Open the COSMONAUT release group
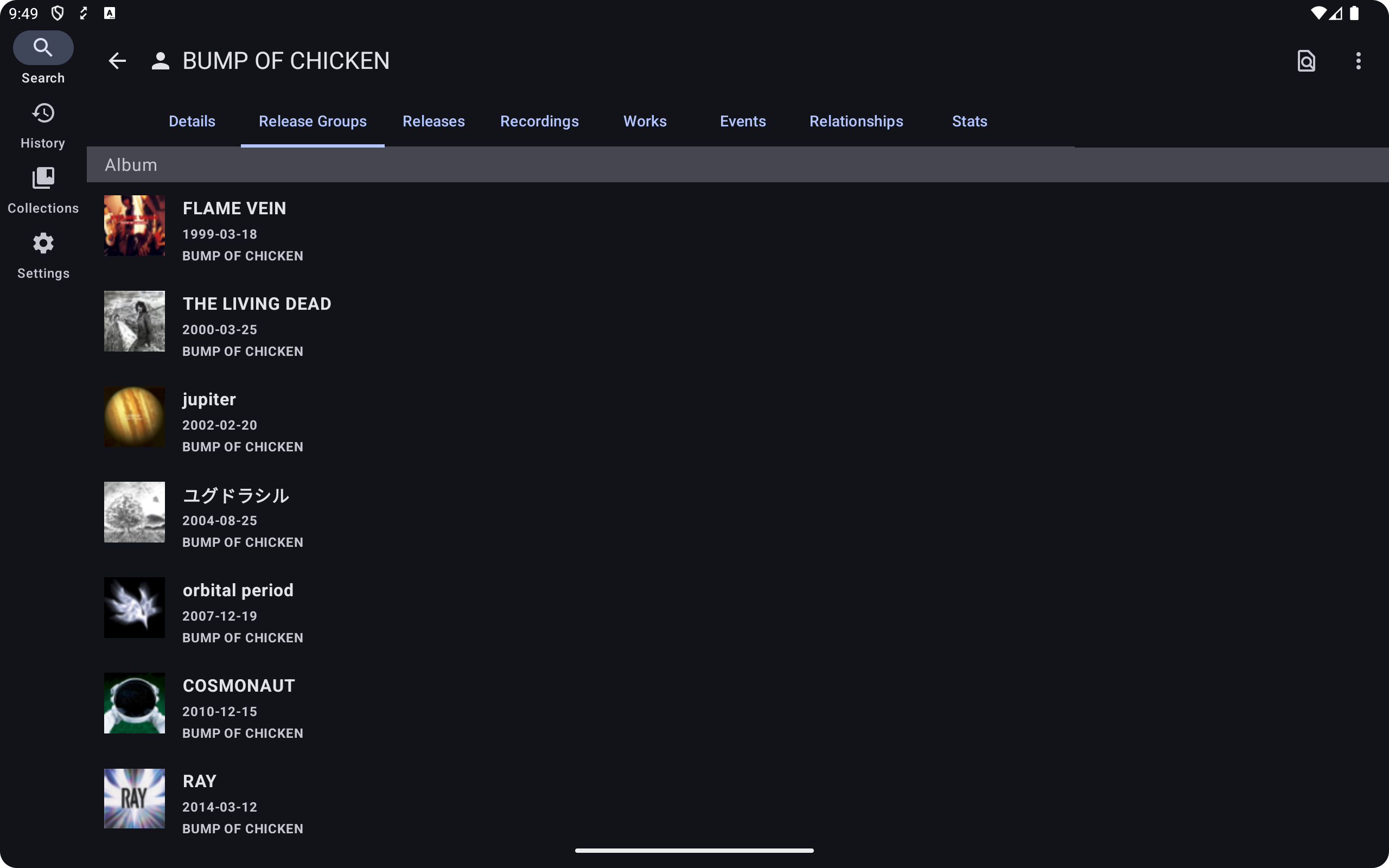The width and height of the screenshot is (1389, 868). coord(239,686)
